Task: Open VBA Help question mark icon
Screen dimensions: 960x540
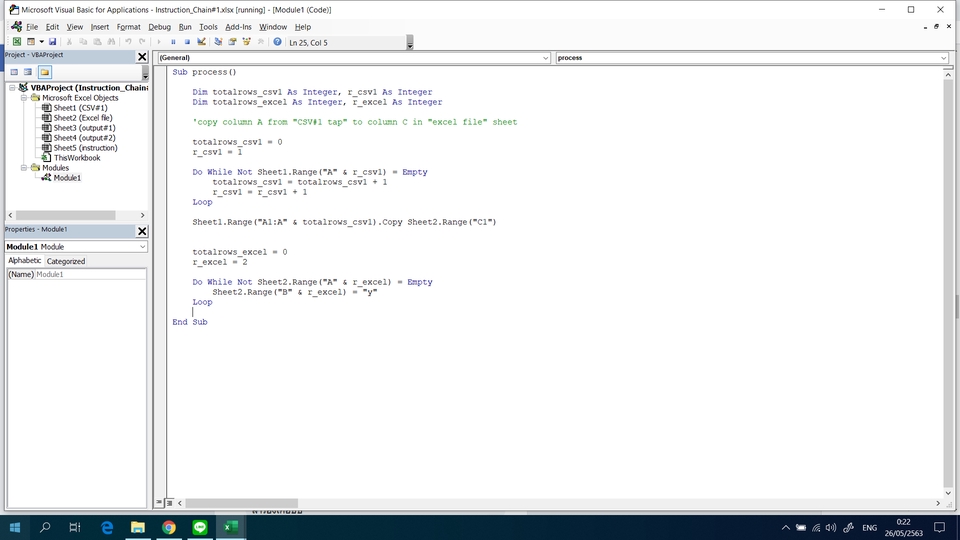Action: [277, 42]
